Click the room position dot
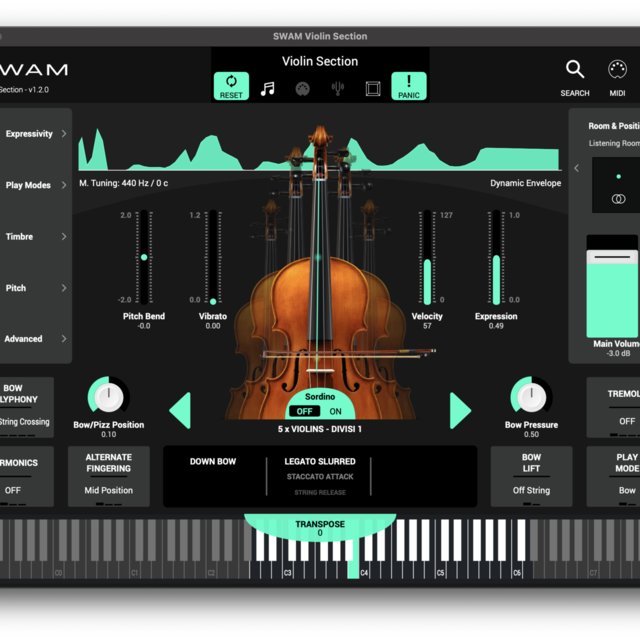Viewport: 640px width, 640px height. [x=618, y=177]
